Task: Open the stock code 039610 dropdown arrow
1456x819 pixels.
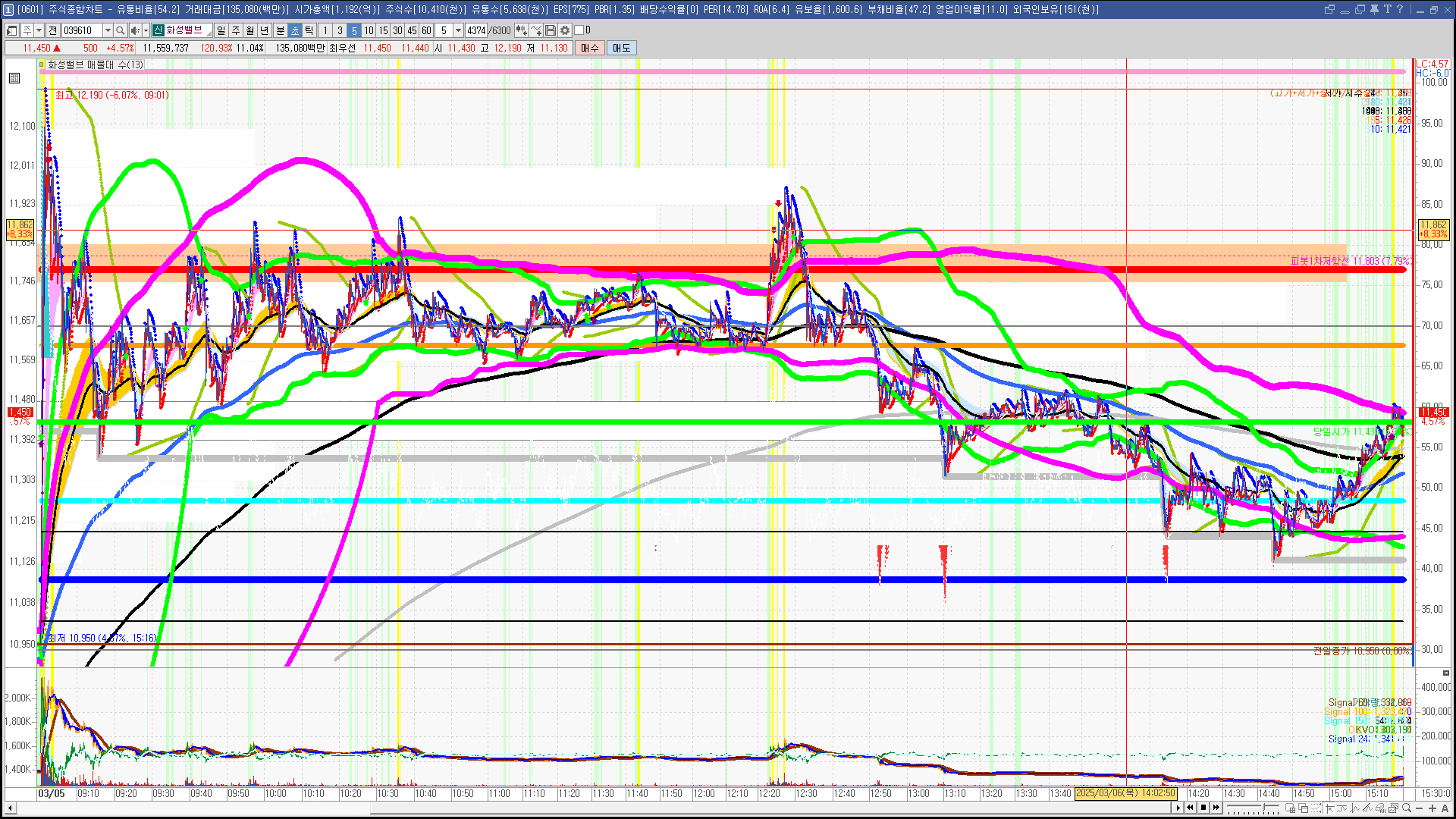Action: pos(108,30)
